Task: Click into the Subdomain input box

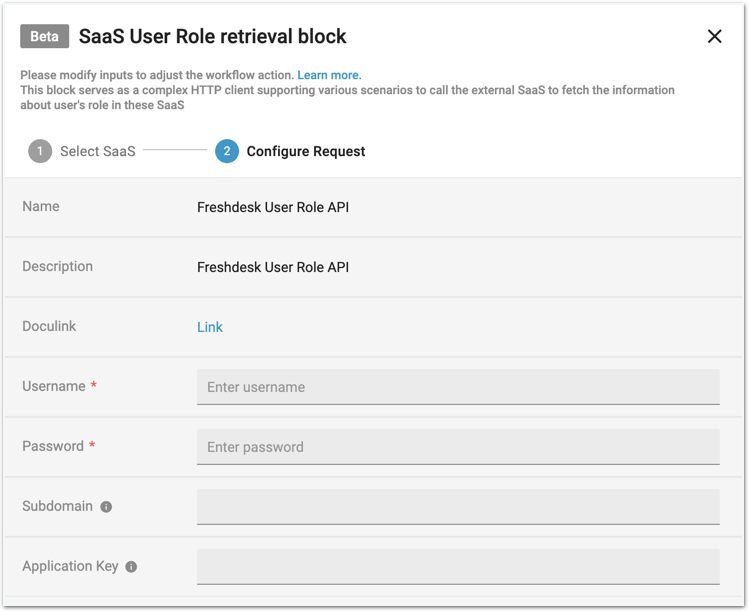Action: tap(458, 507)
